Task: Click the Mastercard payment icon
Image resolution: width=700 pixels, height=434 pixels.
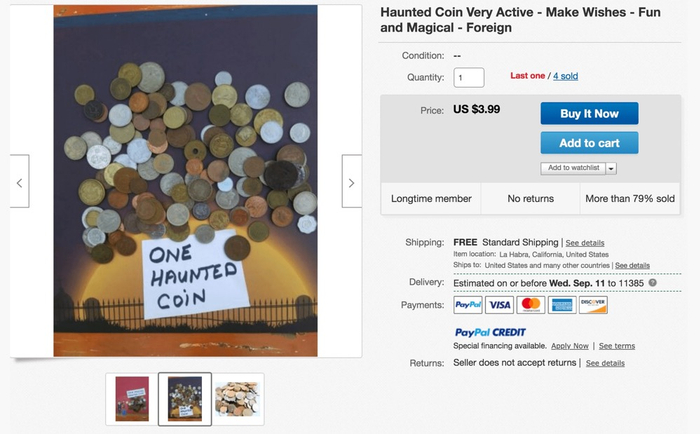Action: tap(530, 305)
